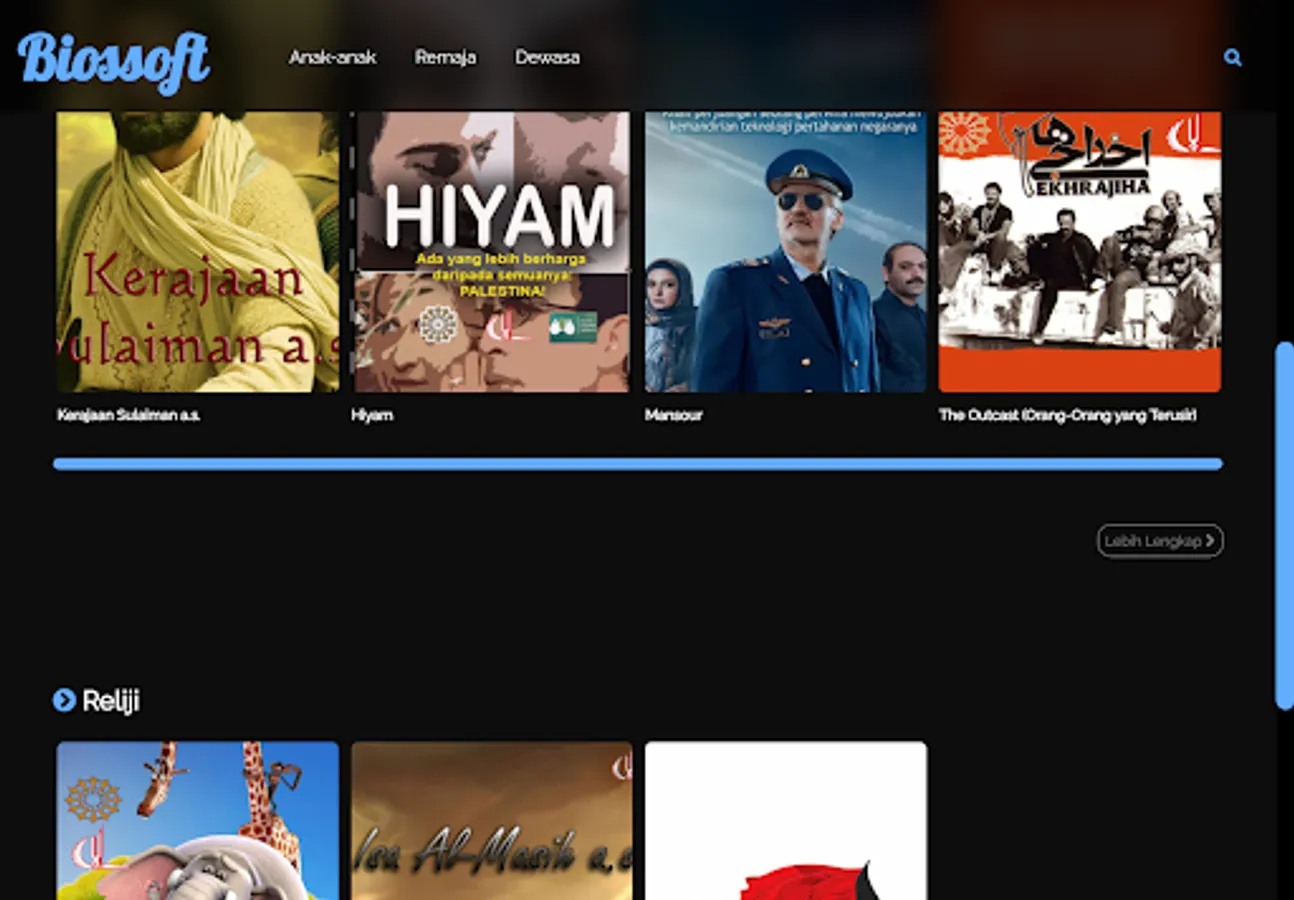Select the Isa Al-Masih a.s. poster
Screen dimensions: 1294x900
[491, 821]
